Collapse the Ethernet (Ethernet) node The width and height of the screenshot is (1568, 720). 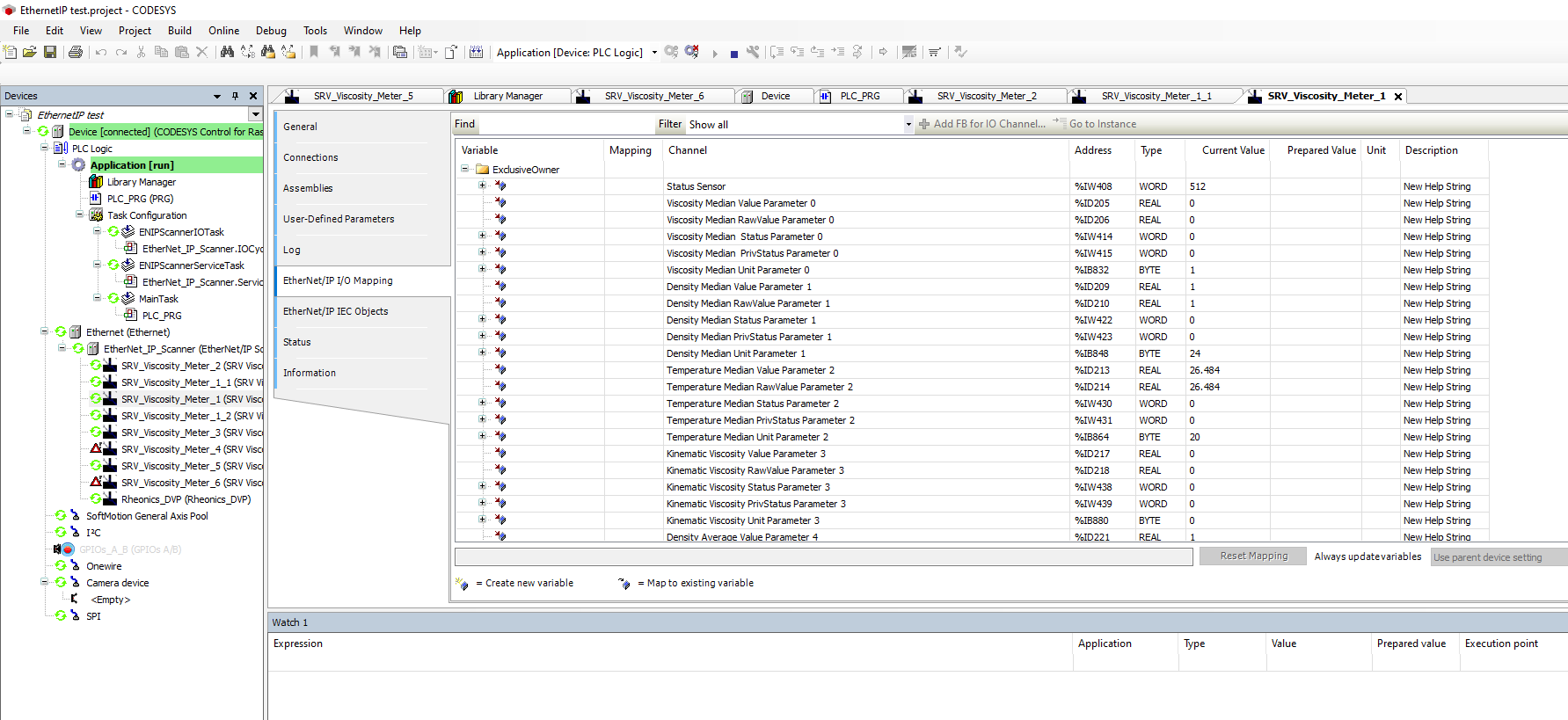point(45,331)
